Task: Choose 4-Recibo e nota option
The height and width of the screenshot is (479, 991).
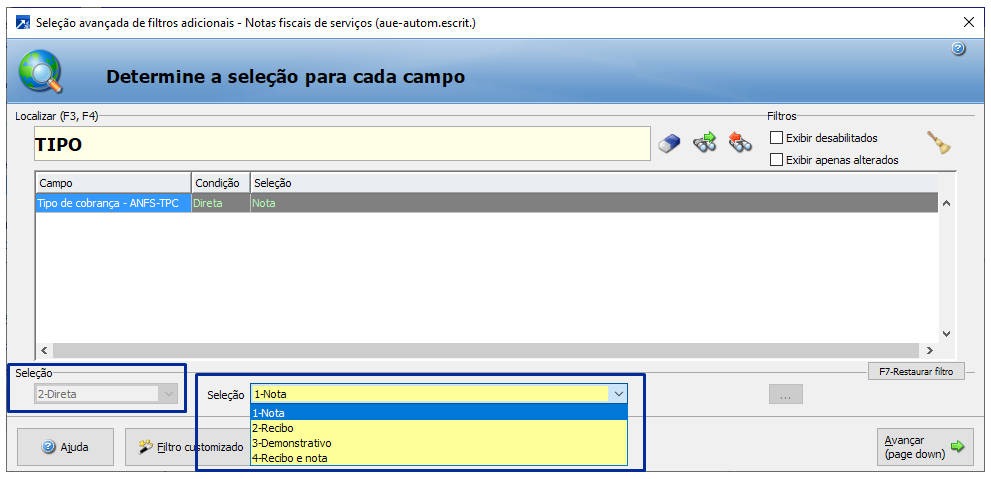Action: coord(439,458)
